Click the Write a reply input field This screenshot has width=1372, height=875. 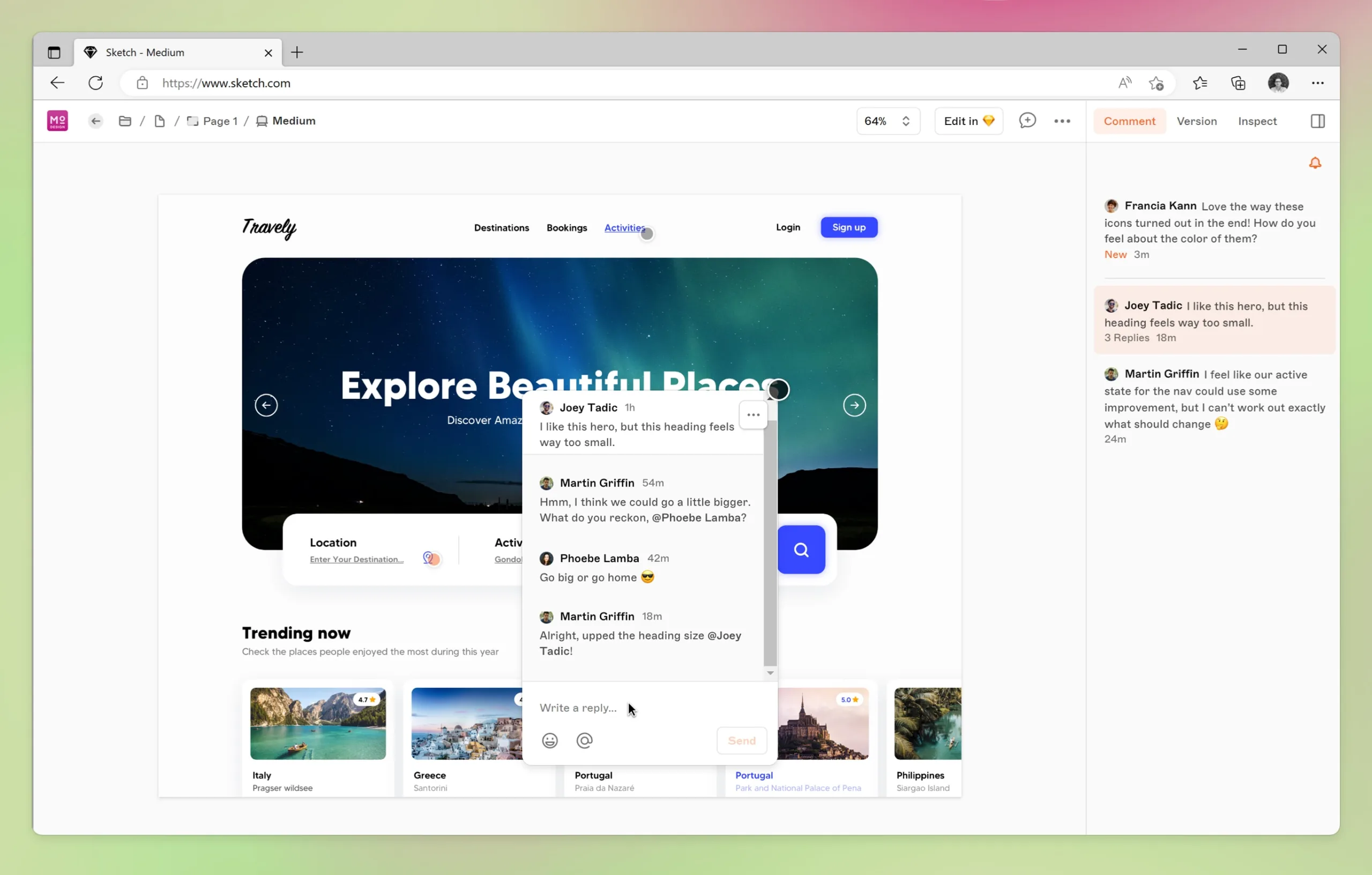pyautogui.click(x=627, y=707)
